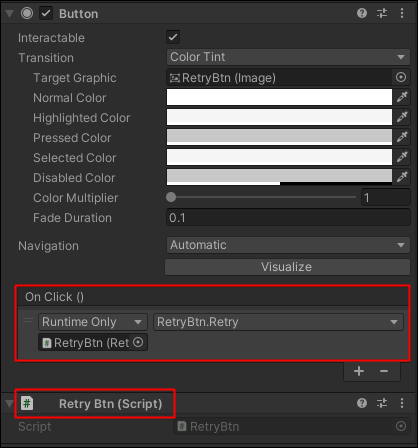The image size is (418, 448).
Task: Click the Visualize button
Action: 287,267
